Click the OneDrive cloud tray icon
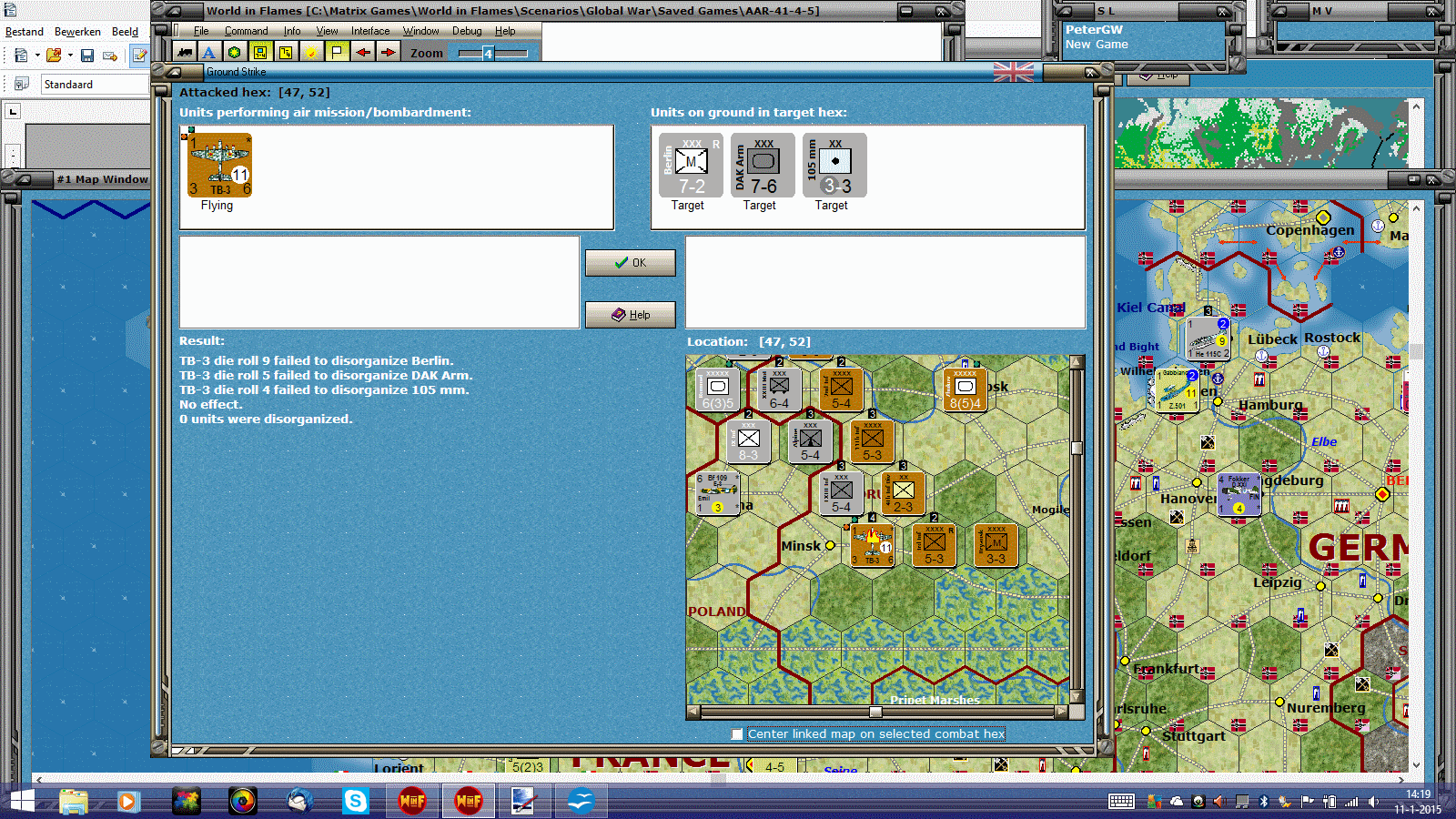Screen dimensions: 1456x819 point(1177,802)
